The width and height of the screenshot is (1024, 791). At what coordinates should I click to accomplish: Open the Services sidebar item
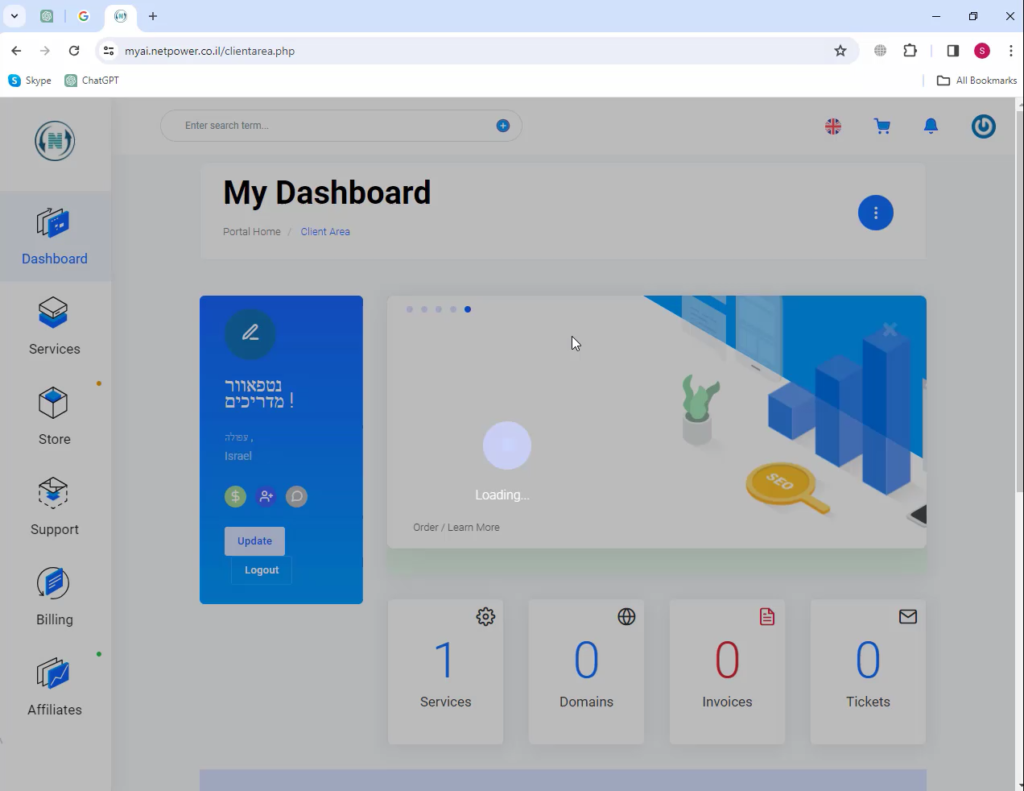click(54, 326)
